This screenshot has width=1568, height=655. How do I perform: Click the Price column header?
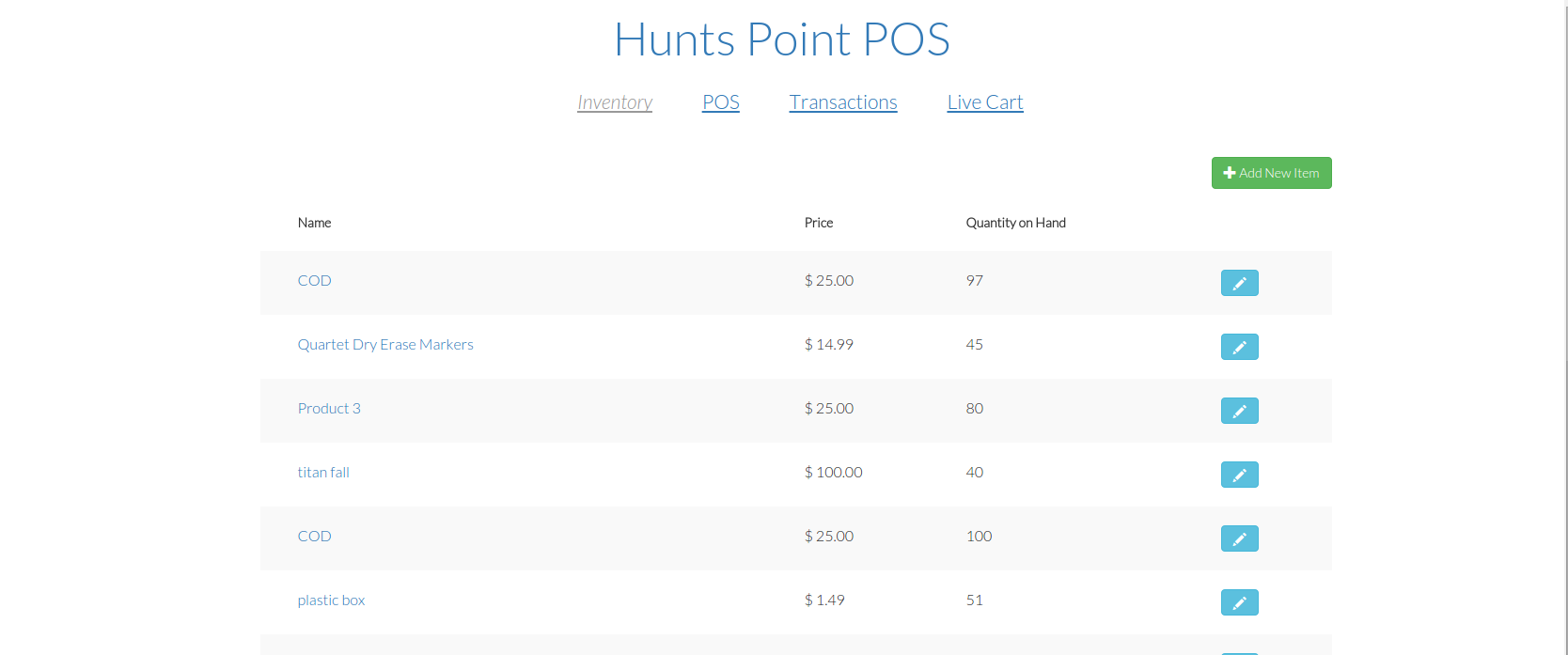(819, 223)
